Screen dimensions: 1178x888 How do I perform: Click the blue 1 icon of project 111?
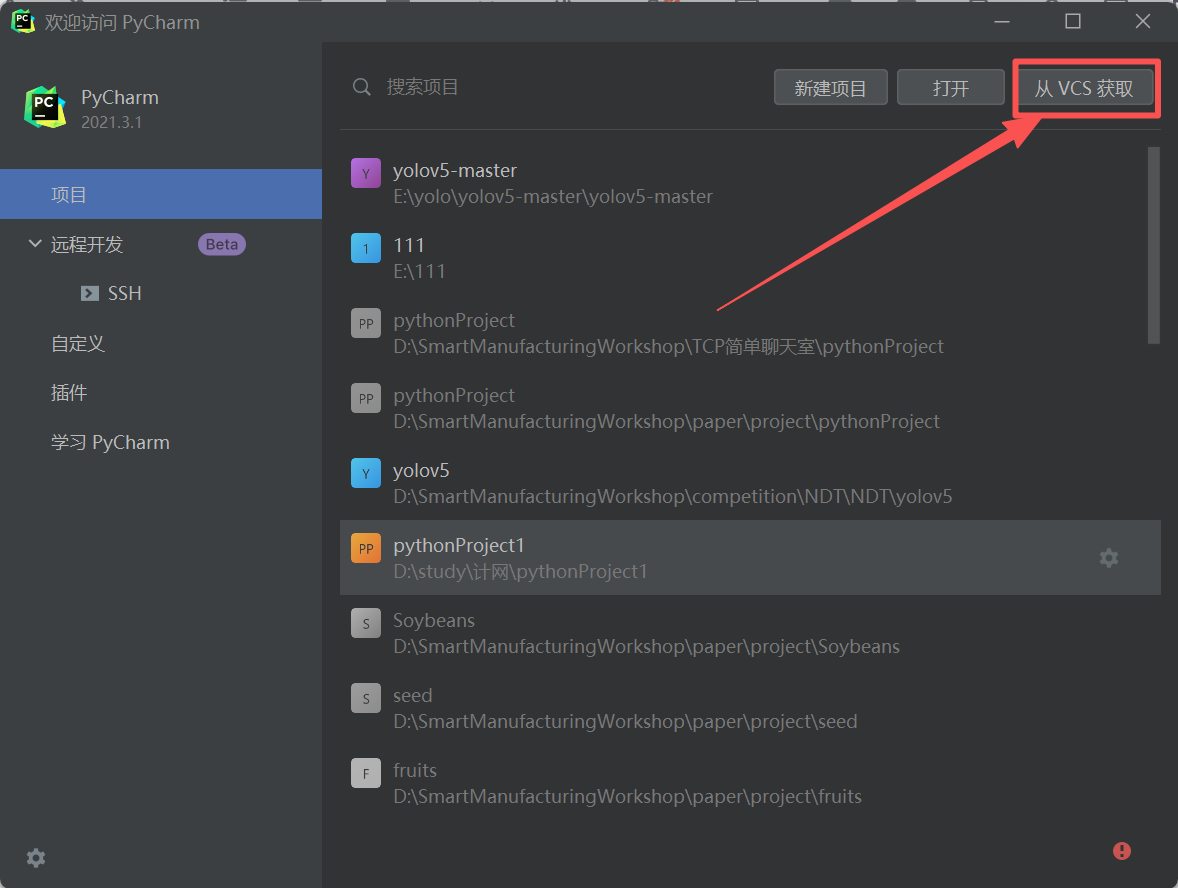point(366,248)
